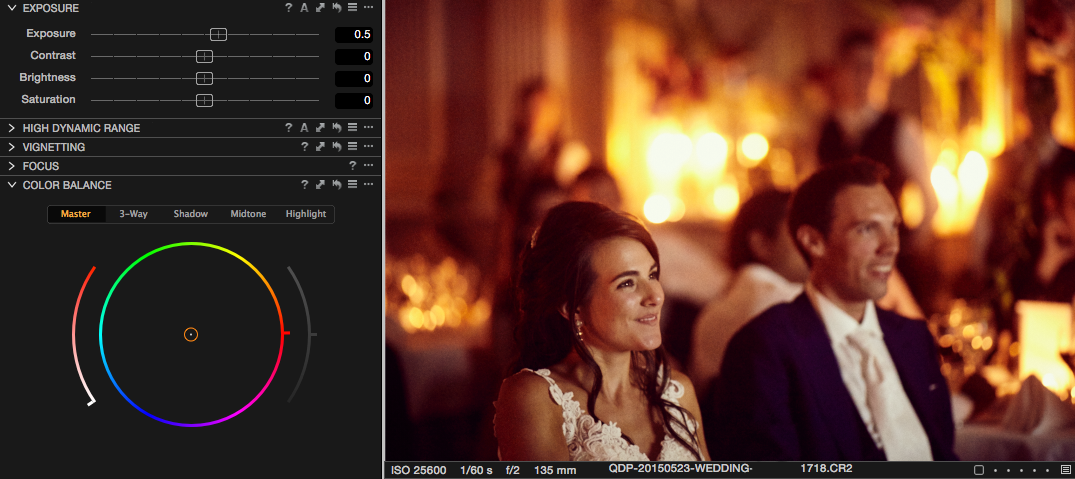Click the f/2 aperture readout
This screenshot has width=1075, height=479.
pos(513,470)
